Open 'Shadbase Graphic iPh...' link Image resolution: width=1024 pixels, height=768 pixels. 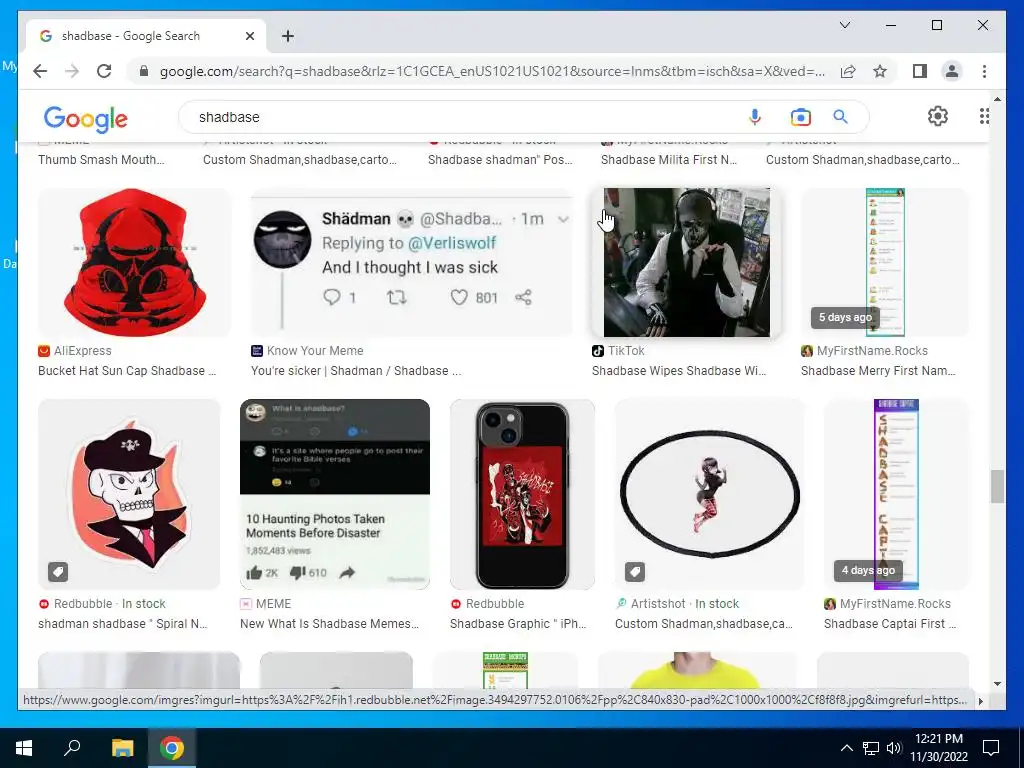[x=518, y=624]
